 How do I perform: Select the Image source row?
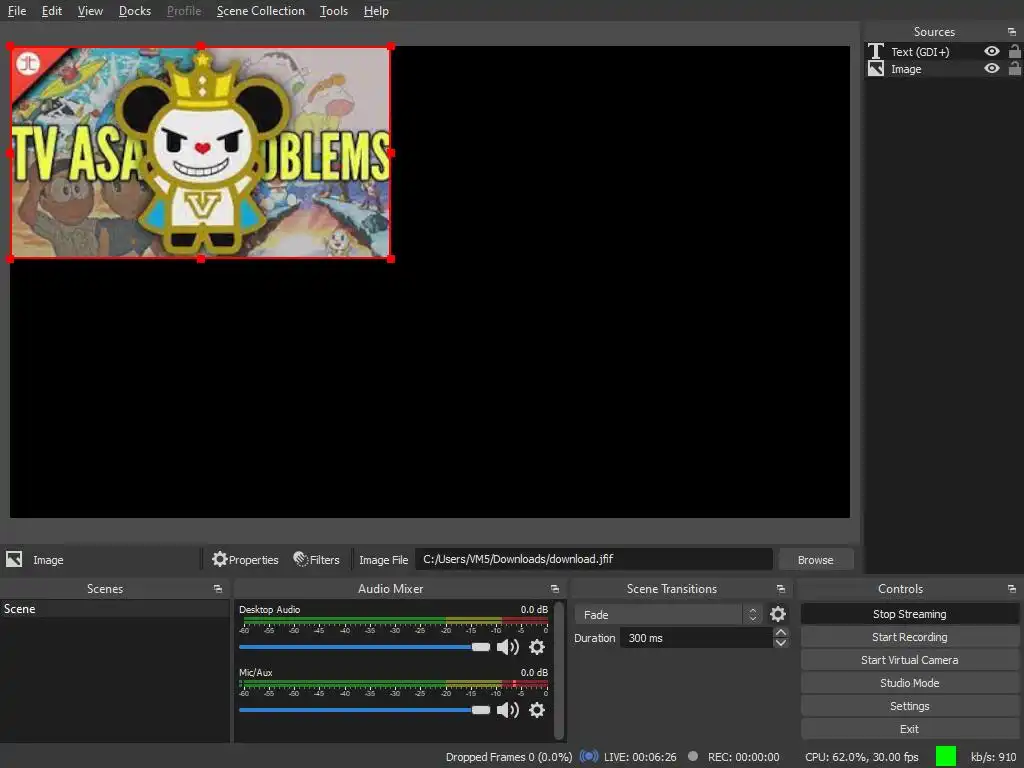pos(944,69)
